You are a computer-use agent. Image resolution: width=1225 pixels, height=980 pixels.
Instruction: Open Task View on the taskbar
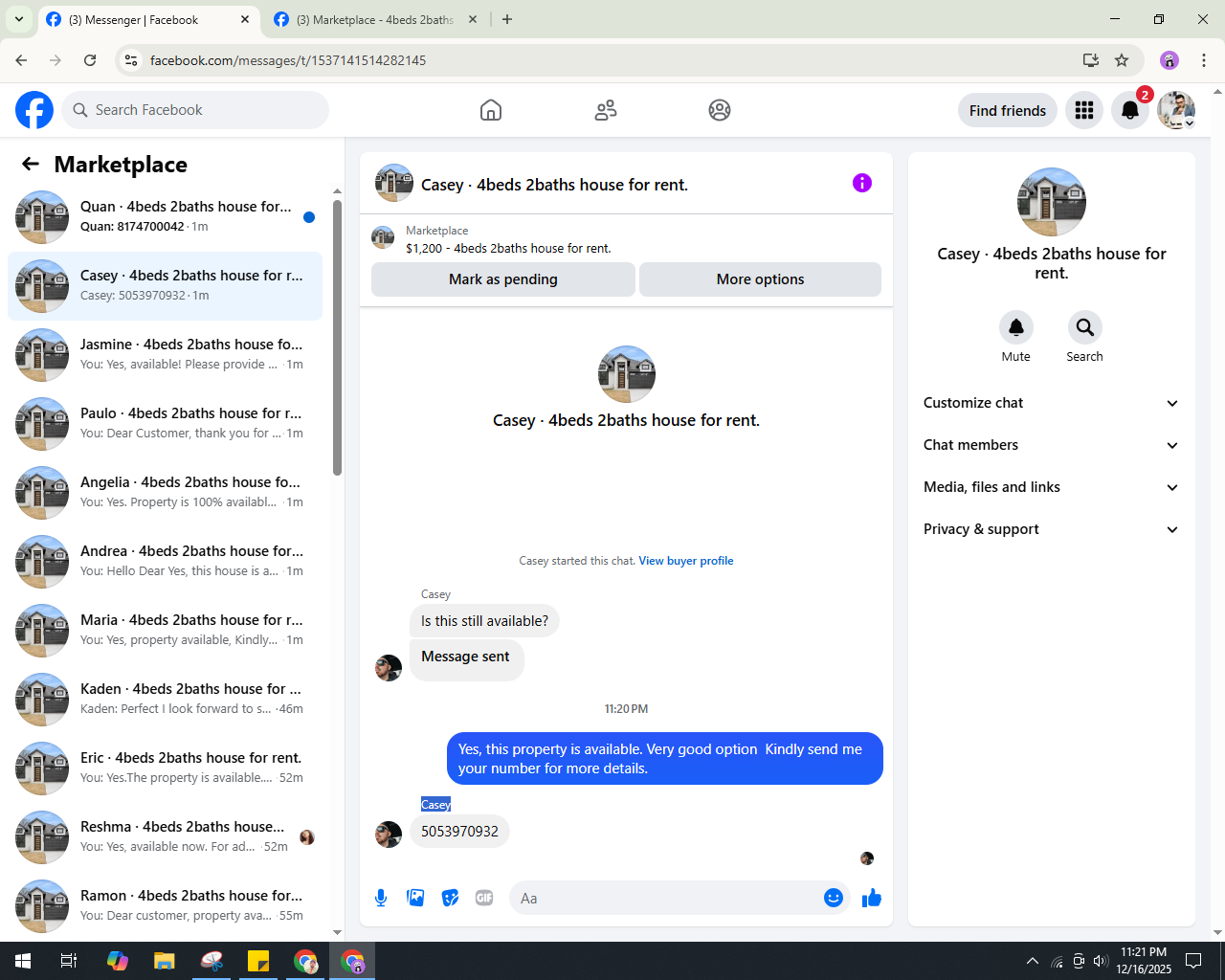pos(69,961)
